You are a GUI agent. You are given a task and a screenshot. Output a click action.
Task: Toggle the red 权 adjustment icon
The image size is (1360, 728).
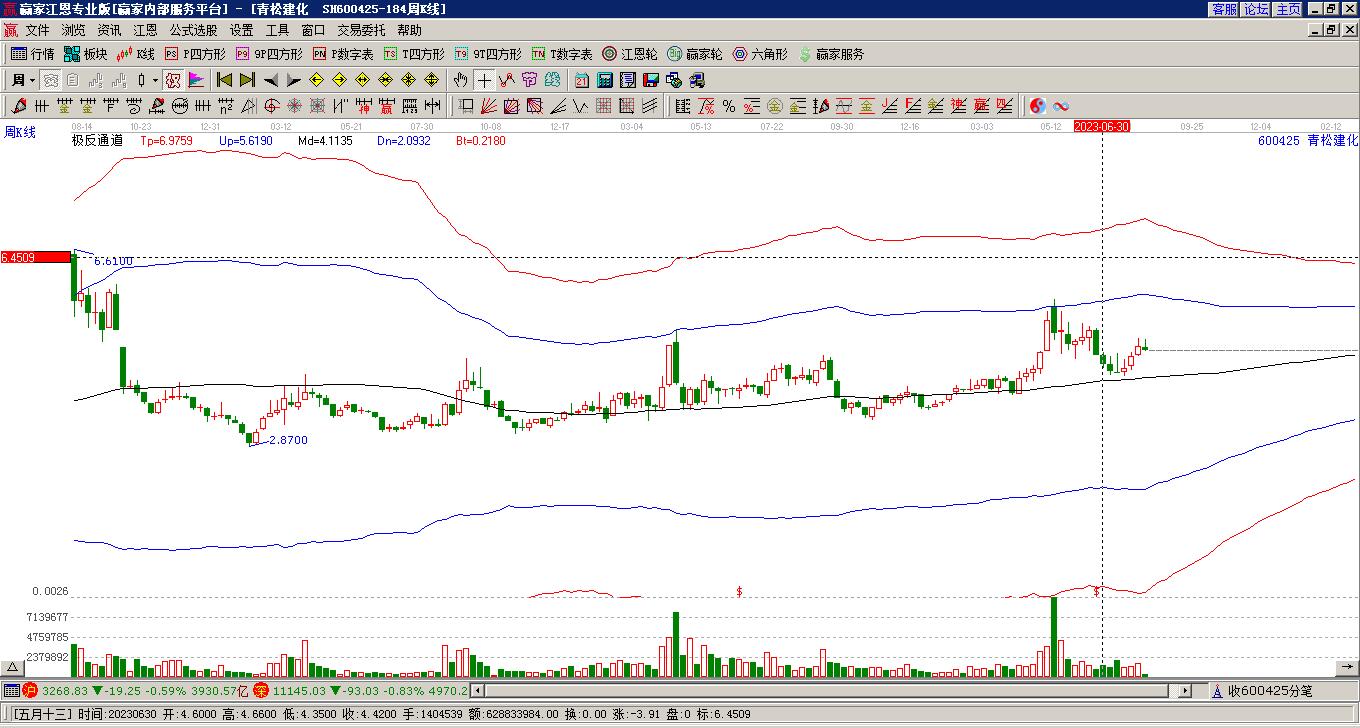pos(173,80)
